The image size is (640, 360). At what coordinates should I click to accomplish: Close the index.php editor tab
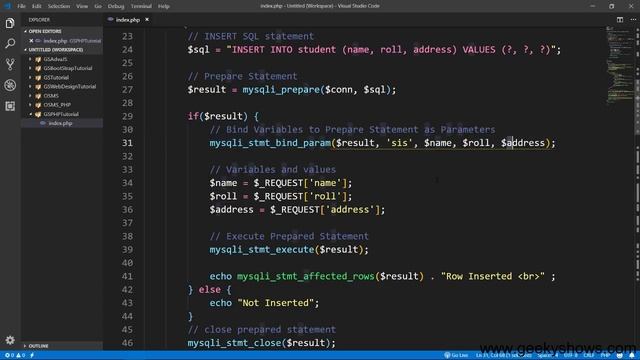[147, 20]
